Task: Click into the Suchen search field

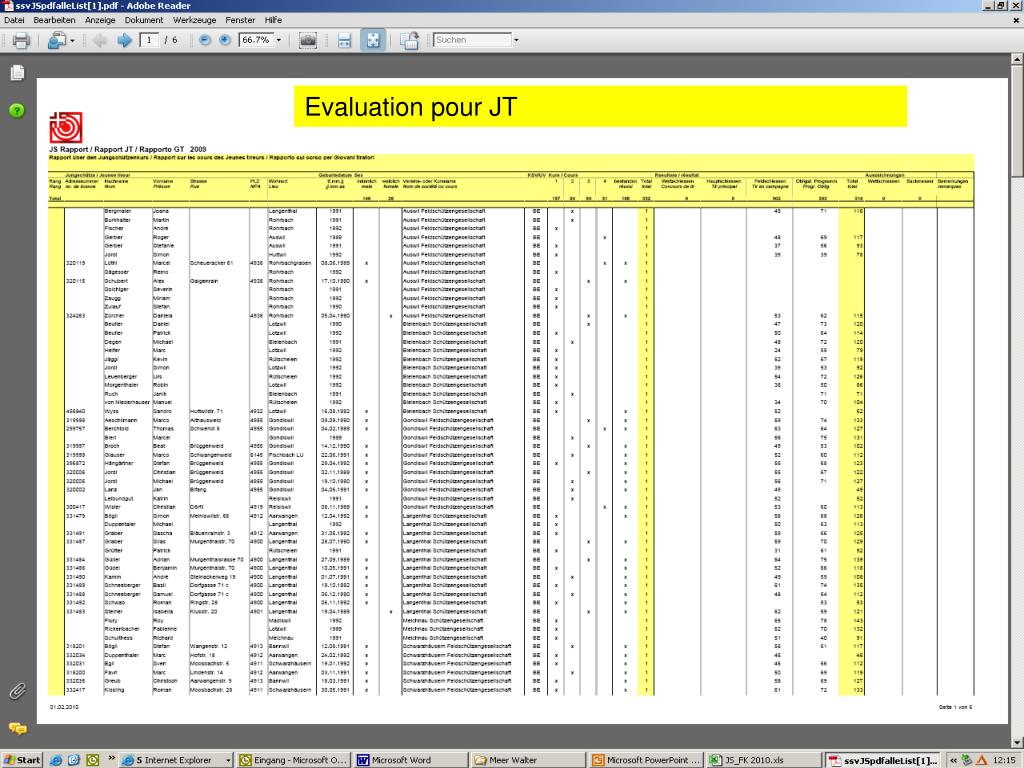Action: point(472,40)
